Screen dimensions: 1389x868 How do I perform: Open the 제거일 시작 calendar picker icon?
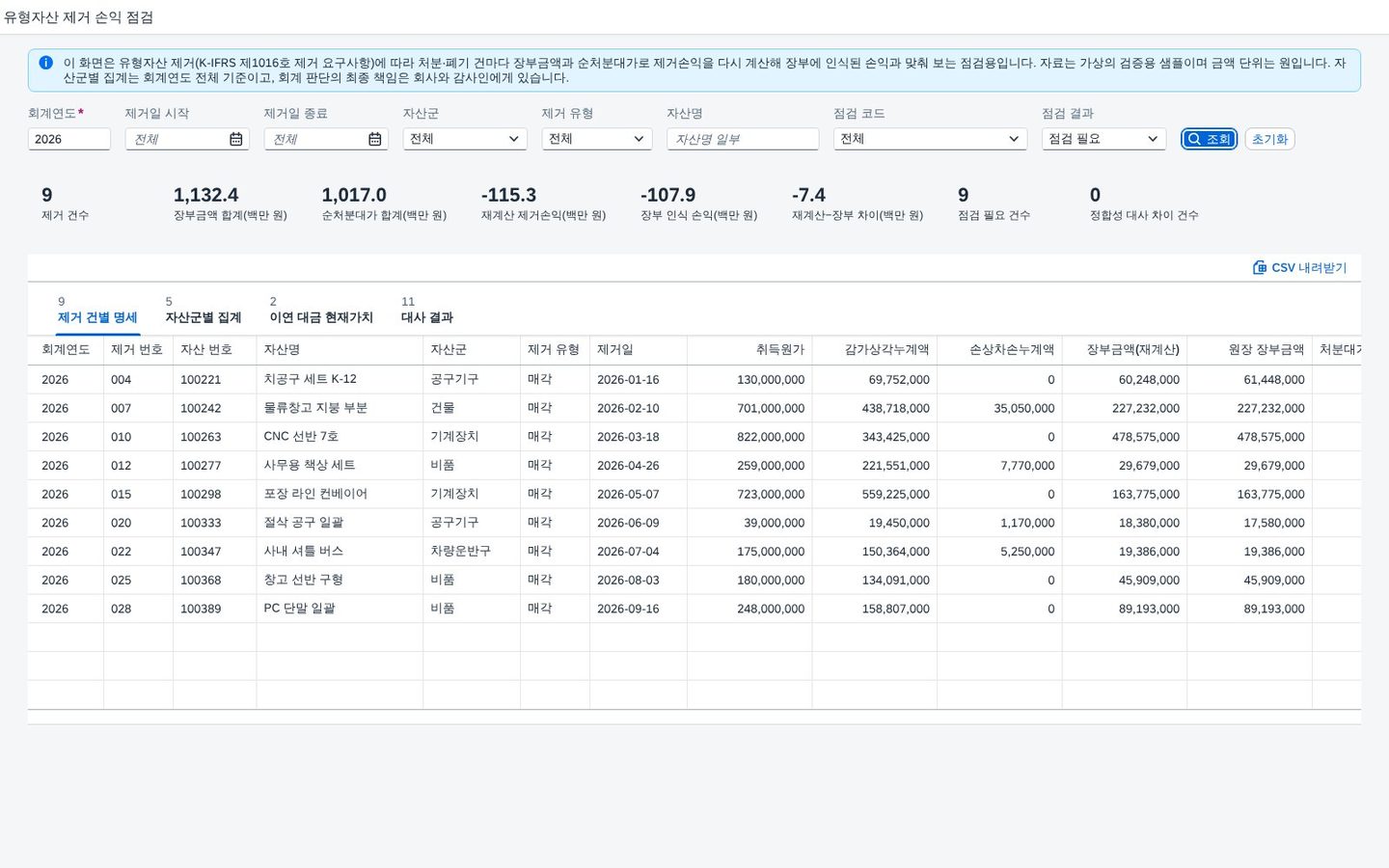click(236, 139)
